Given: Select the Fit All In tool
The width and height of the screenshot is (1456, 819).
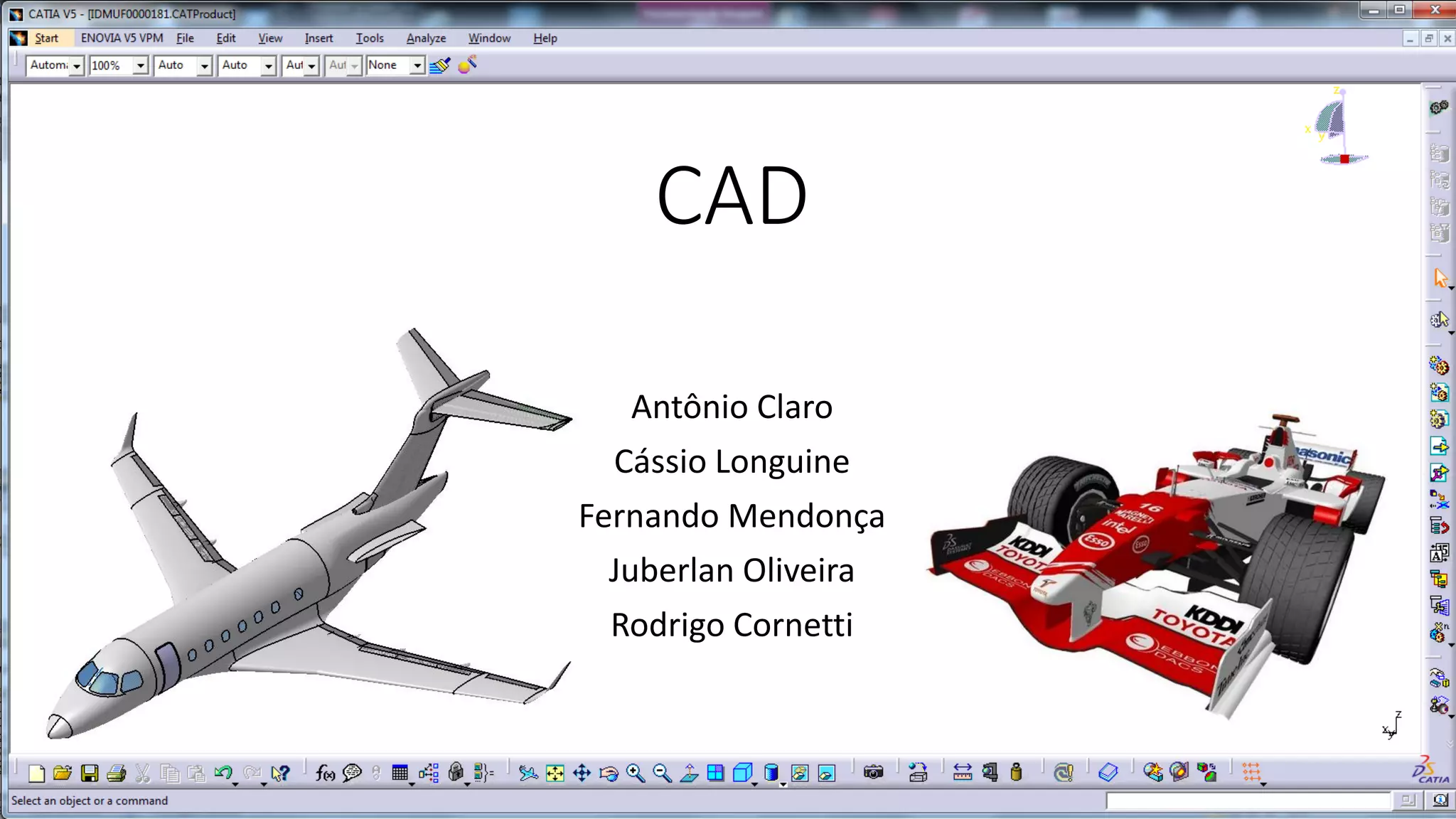Looking at the screenshot, I should point(555,773).
